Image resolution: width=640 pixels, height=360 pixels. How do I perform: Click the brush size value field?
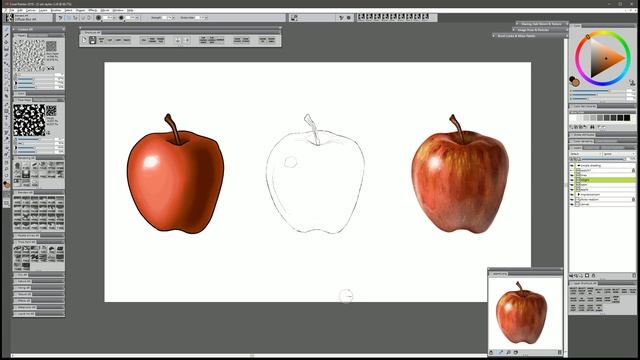click(x=107, y=18)
